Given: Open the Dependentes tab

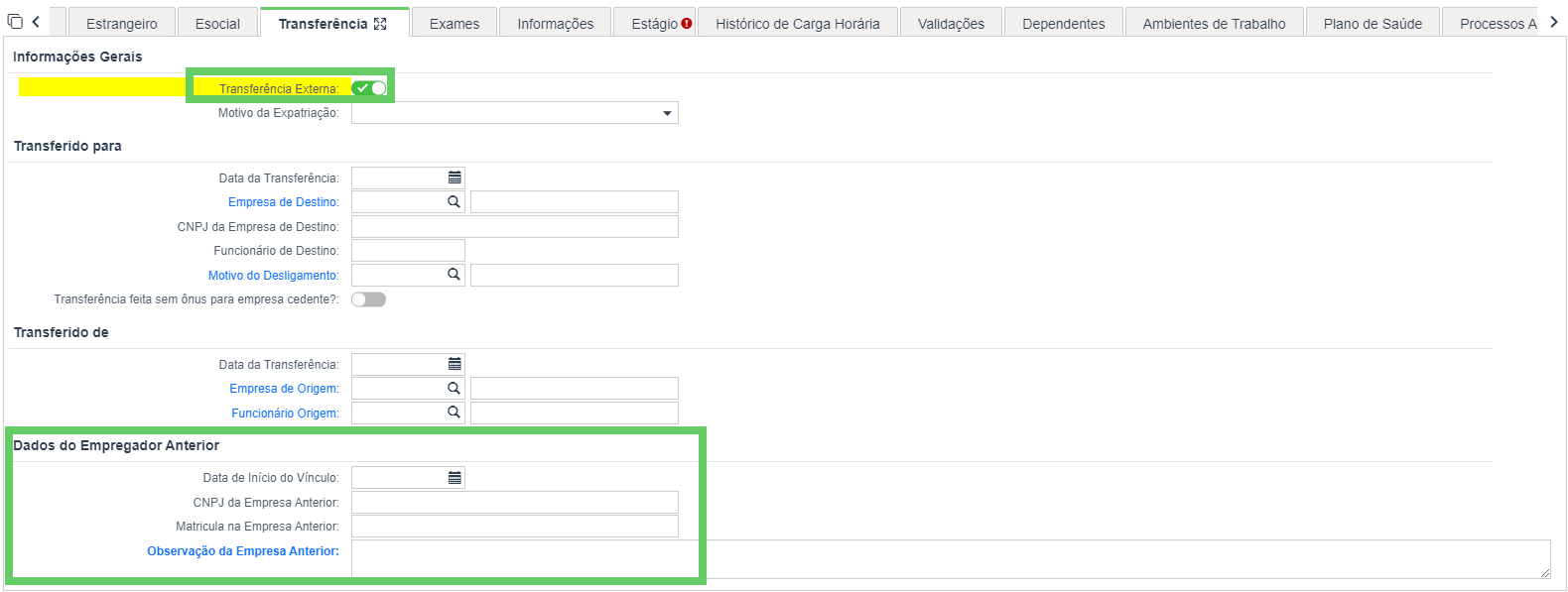Looking at the screenshot, I should pyautogui.click(x=1064, y=24).
